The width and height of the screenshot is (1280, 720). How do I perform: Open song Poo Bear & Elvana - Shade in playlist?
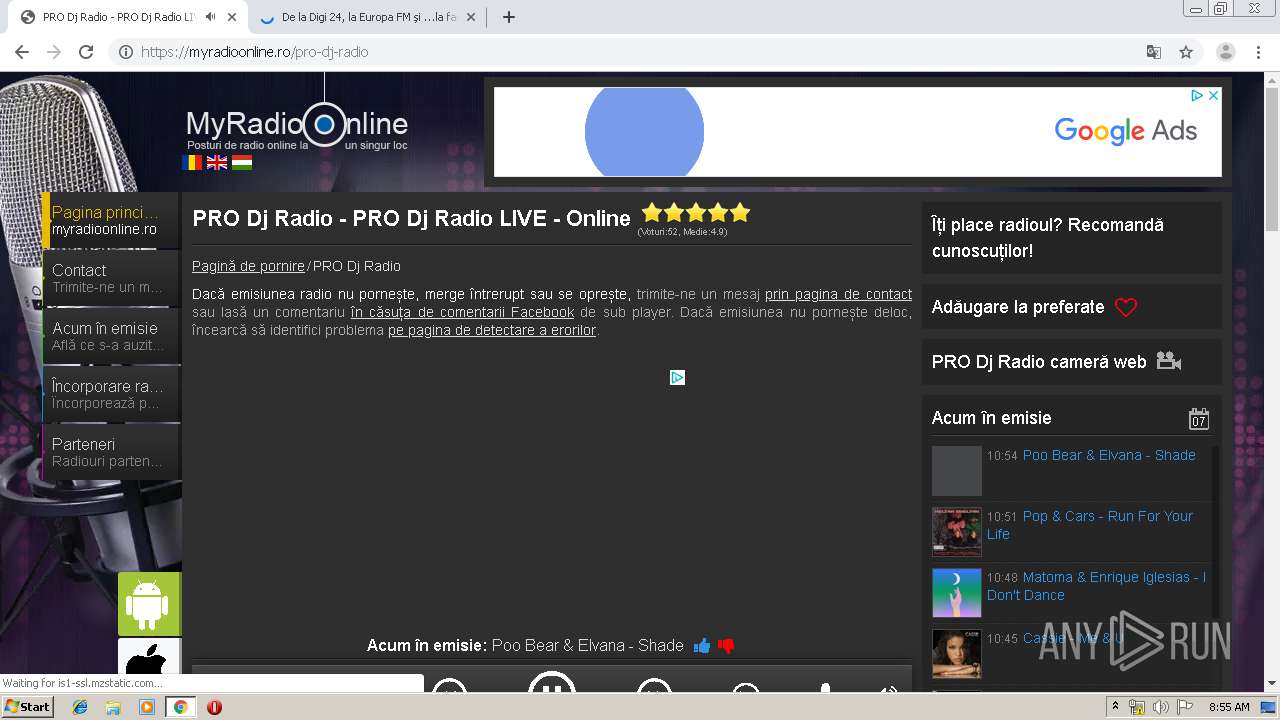[1109, 455]
